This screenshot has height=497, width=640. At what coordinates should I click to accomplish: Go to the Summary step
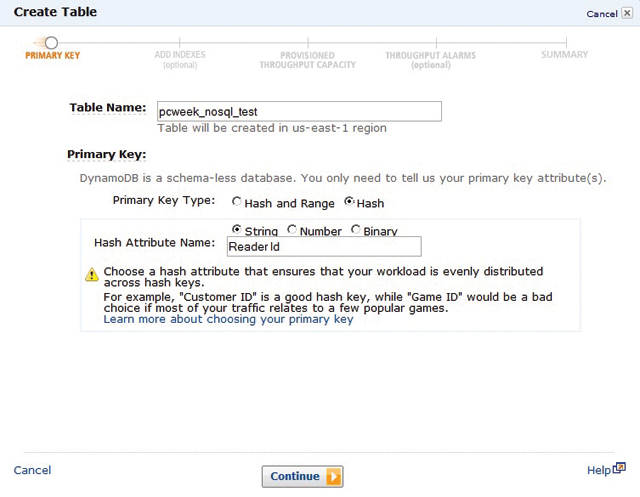(x=564, y=55)
